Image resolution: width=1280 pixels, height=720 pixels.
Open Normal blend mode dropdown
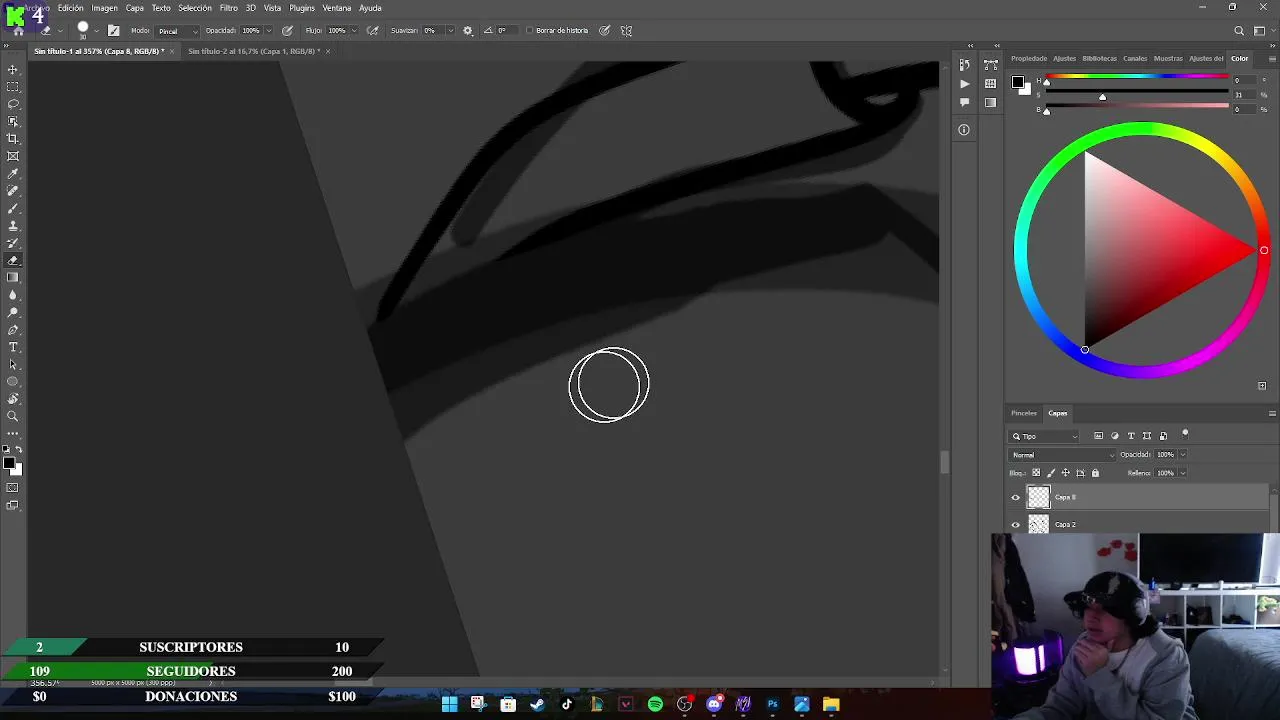pyautogui.click(x=1062, y=455)
